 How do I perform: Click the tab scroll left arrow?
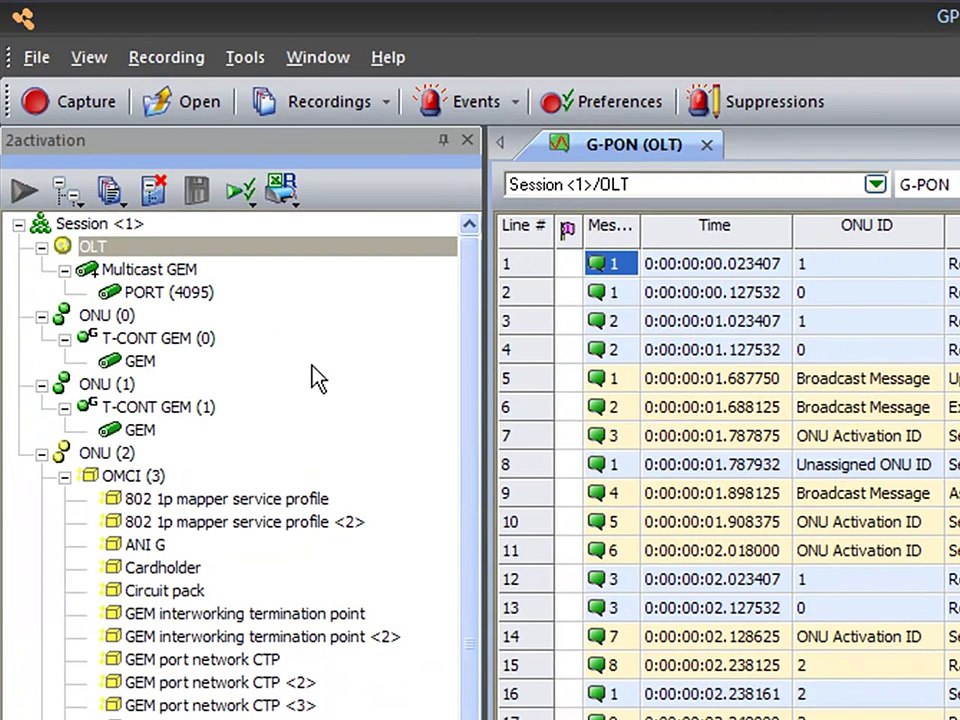500,143
